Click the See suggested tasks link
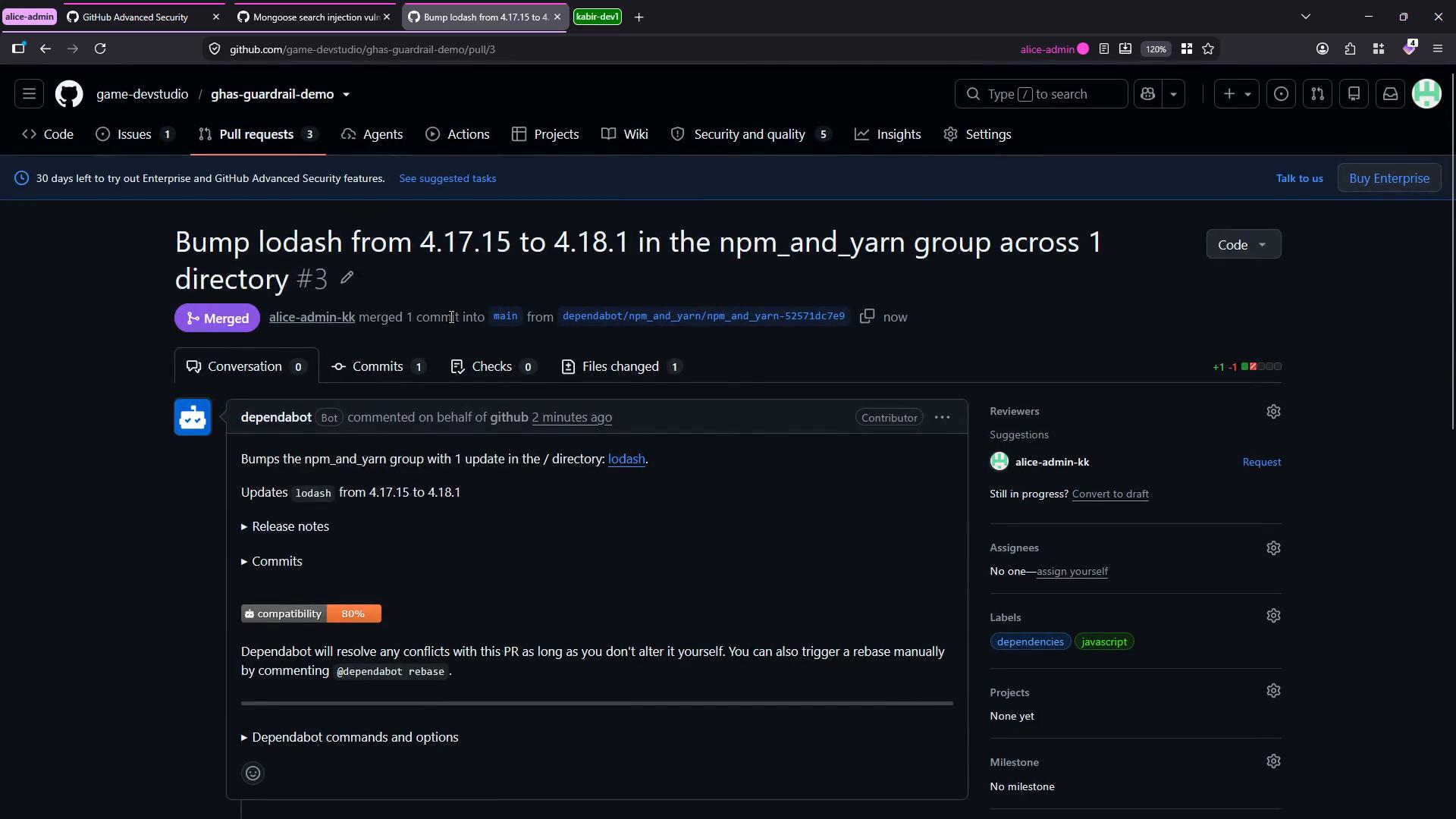 [447, 178]
